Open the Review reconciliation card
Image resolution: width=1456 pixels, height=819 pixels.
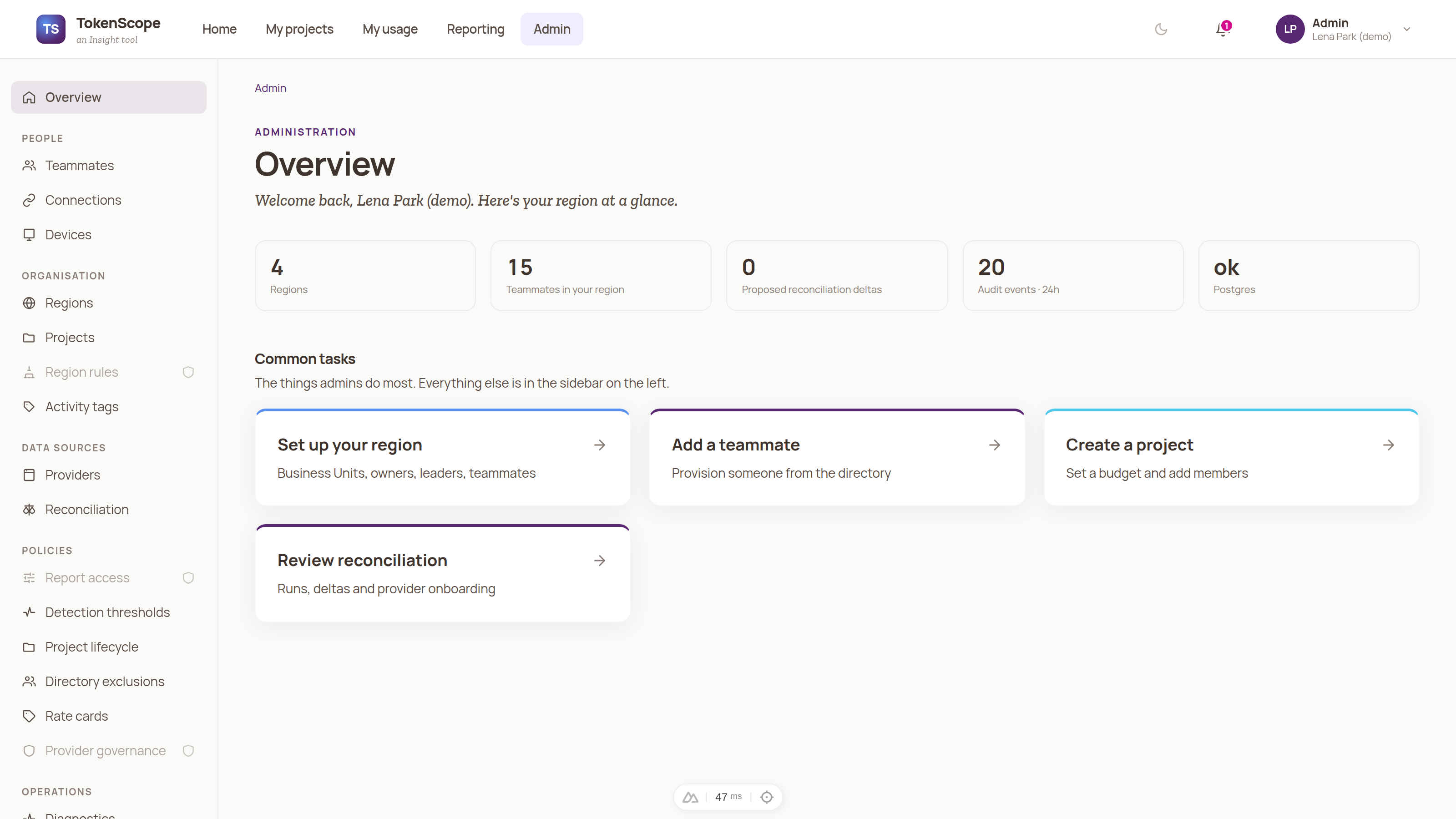443,573
